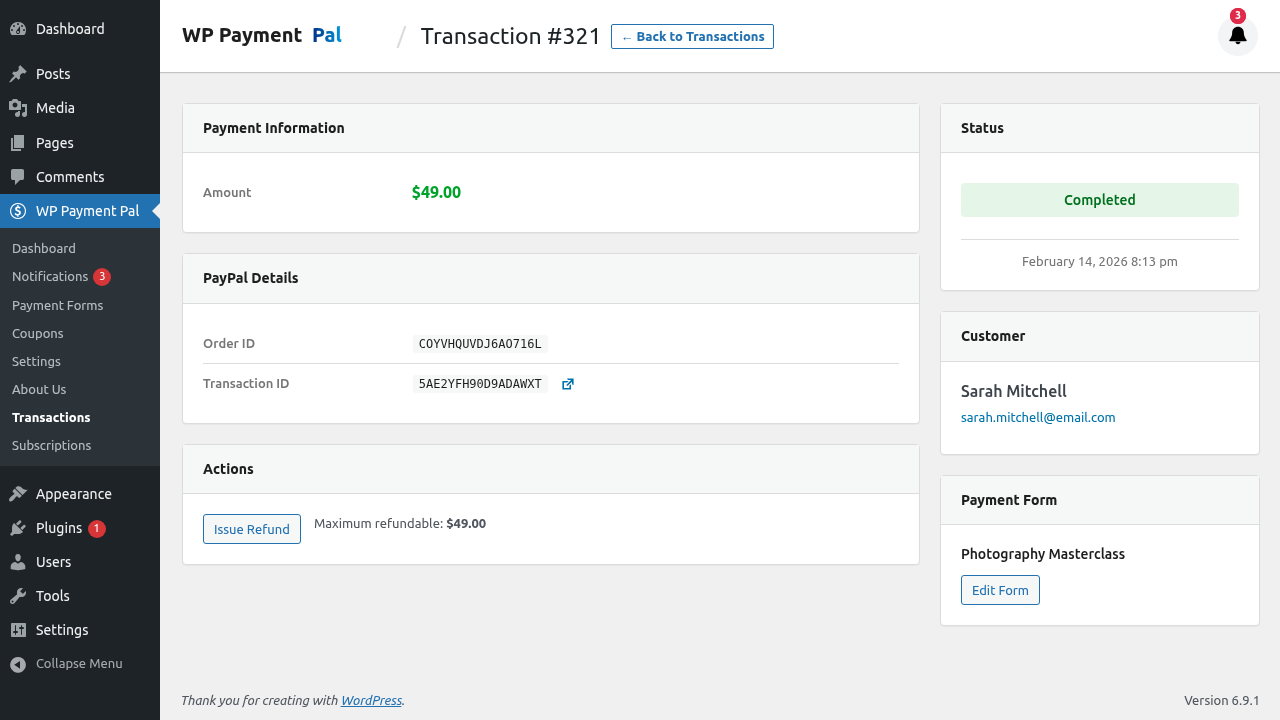Viewport: 1280px width, 720px height.
Task: Click the Issue Refund button
Action: (x=251, y=529)
